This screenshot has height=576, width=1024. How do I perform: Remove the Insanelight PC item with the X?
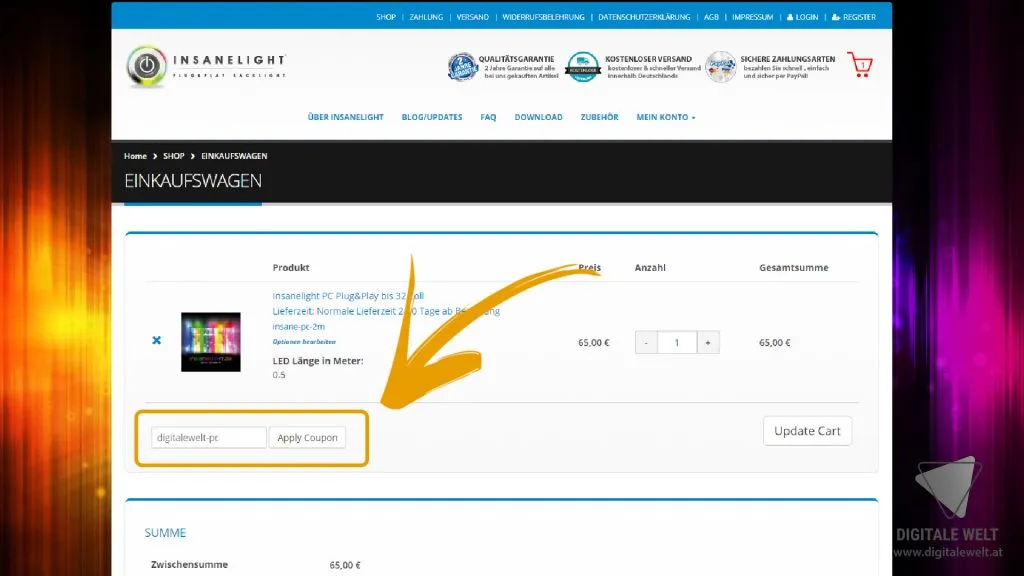(156, 340)
